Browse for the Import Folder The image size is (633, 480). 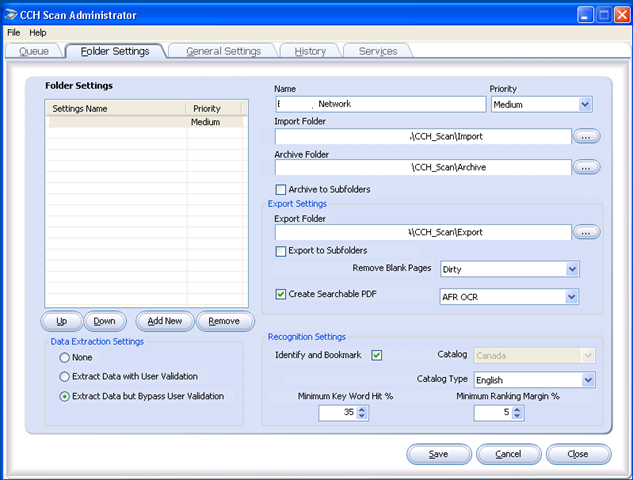(x=586, y=136)
